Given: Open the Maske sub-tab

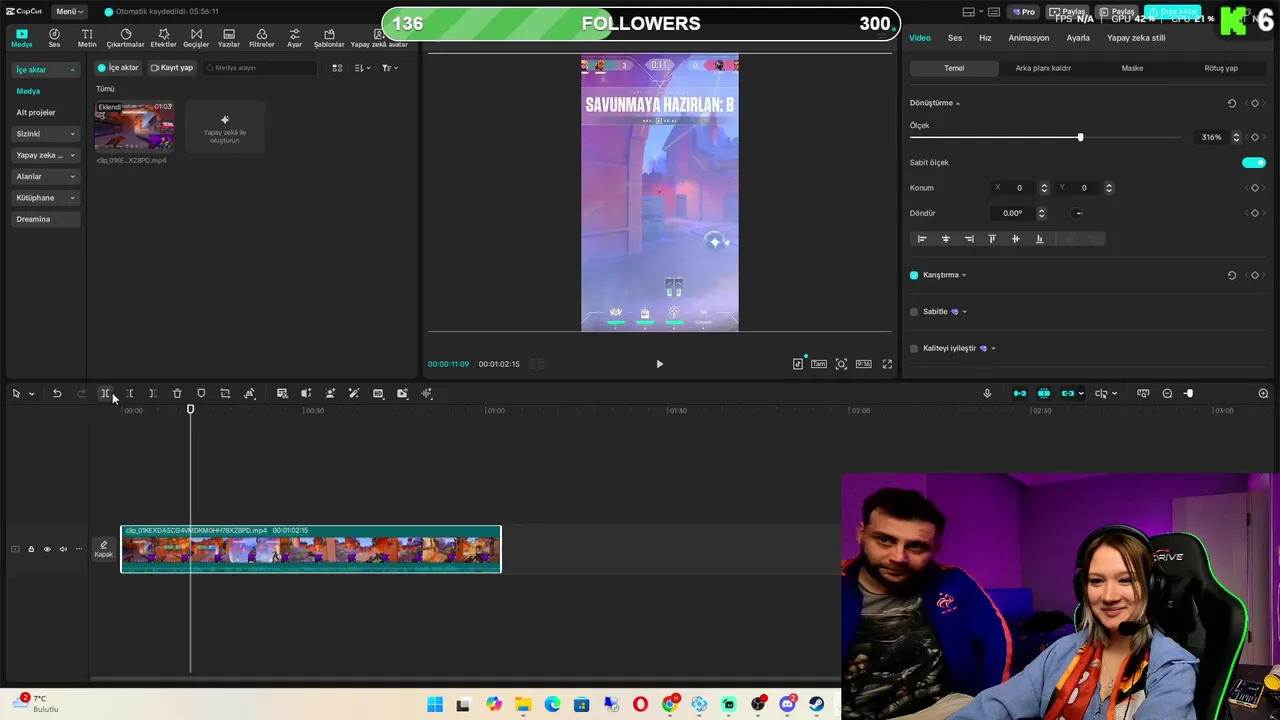Looking at the screenshot, I should [x=1132, y=68].
